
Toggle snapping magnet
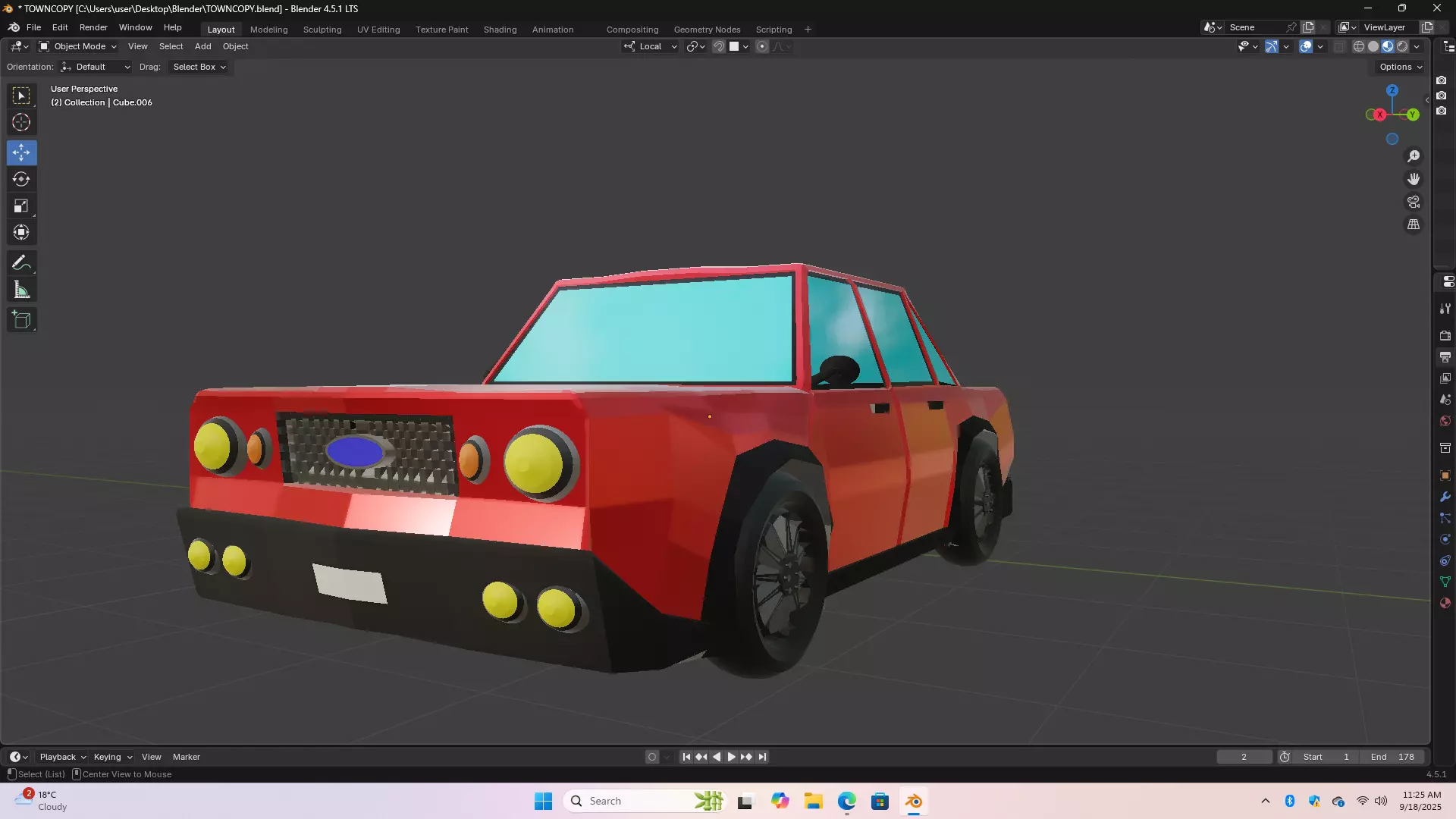719,46
